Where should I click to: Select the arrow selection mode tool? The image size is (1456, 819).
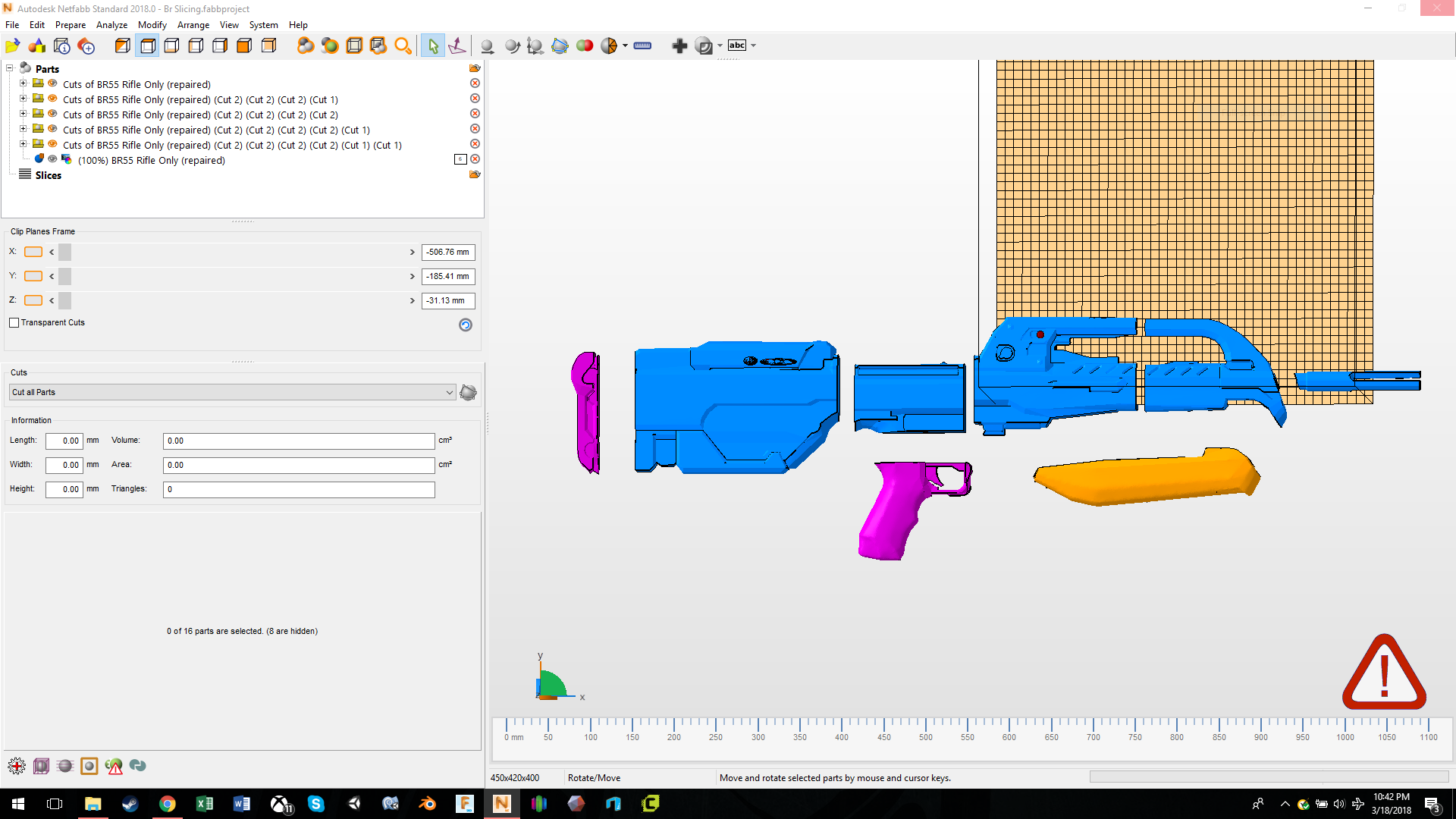(x=433, y=46)
